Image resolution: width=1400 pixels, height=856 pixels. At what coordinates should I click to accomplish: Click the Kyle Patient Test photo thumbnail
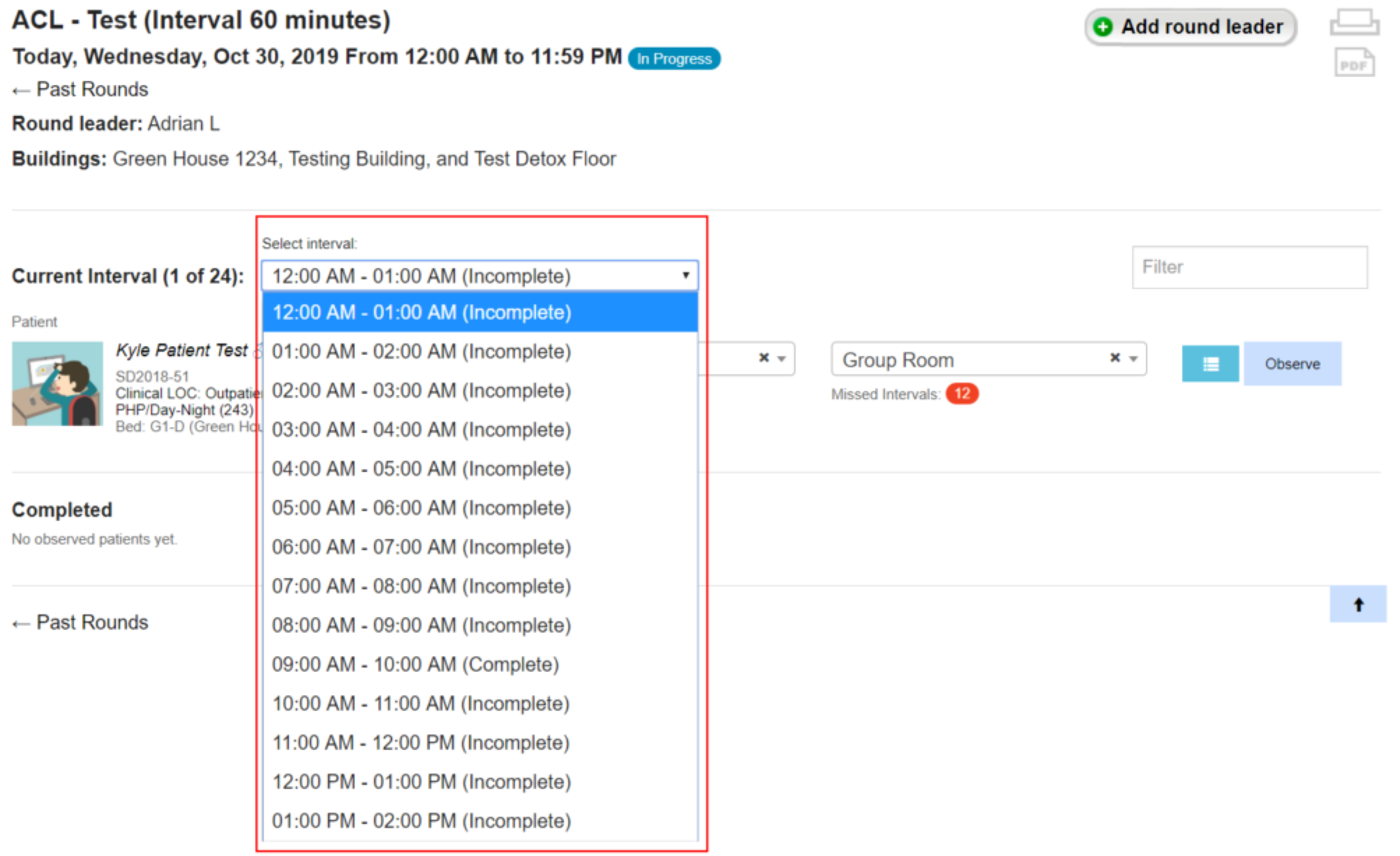(57, 384)
